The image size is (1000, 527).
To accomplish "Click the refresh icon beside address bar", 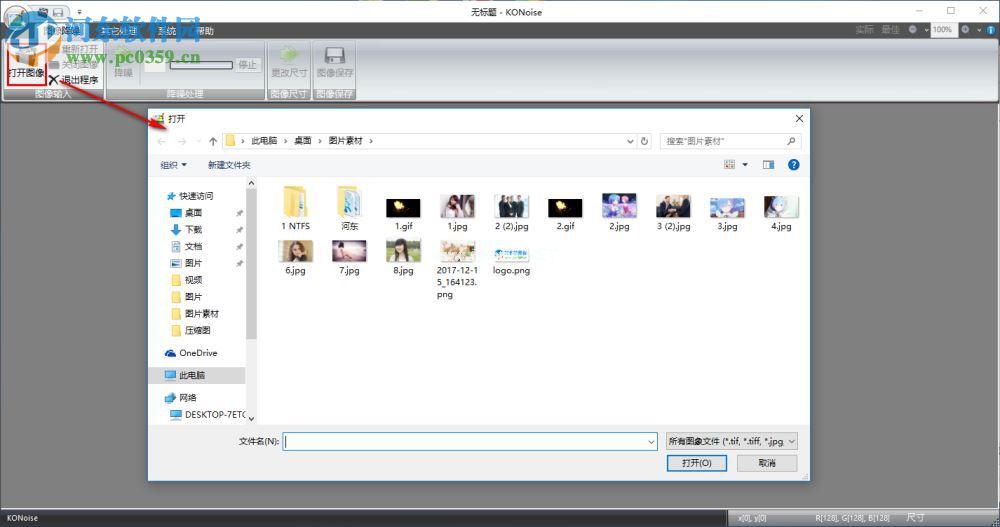I will (644, 141).
